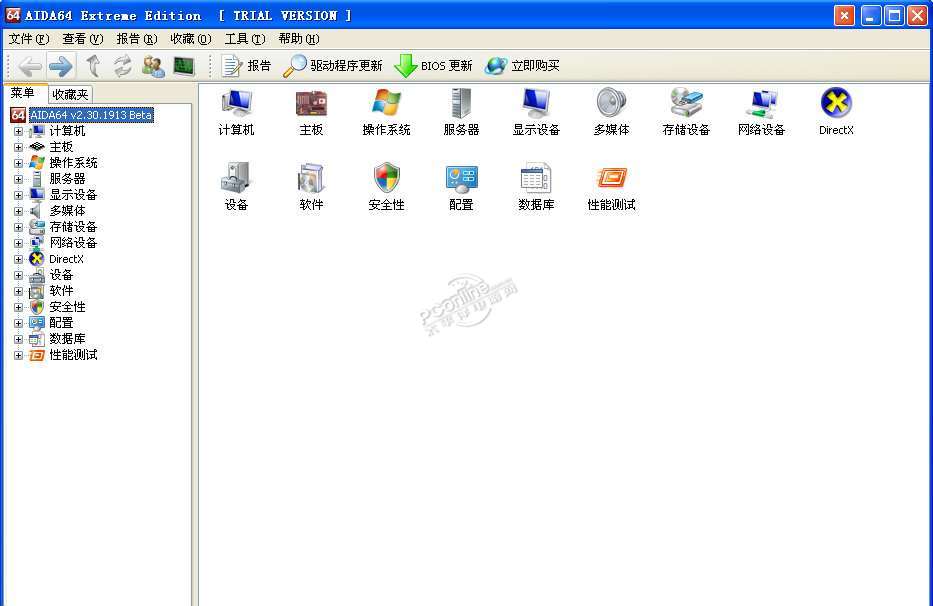The image size is (933, 606).
Task: Click the 立即购买 buy now button
Action: click(x=522, y=65)
